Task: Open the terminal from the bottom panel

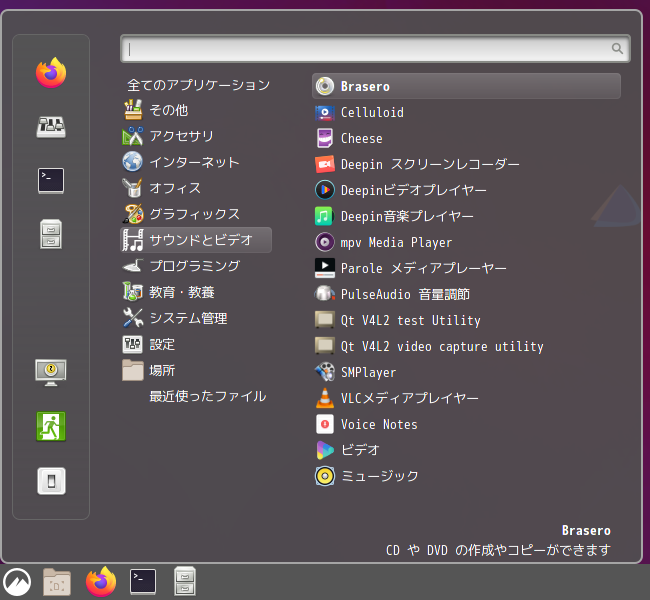Action: [x=143, y=582]
